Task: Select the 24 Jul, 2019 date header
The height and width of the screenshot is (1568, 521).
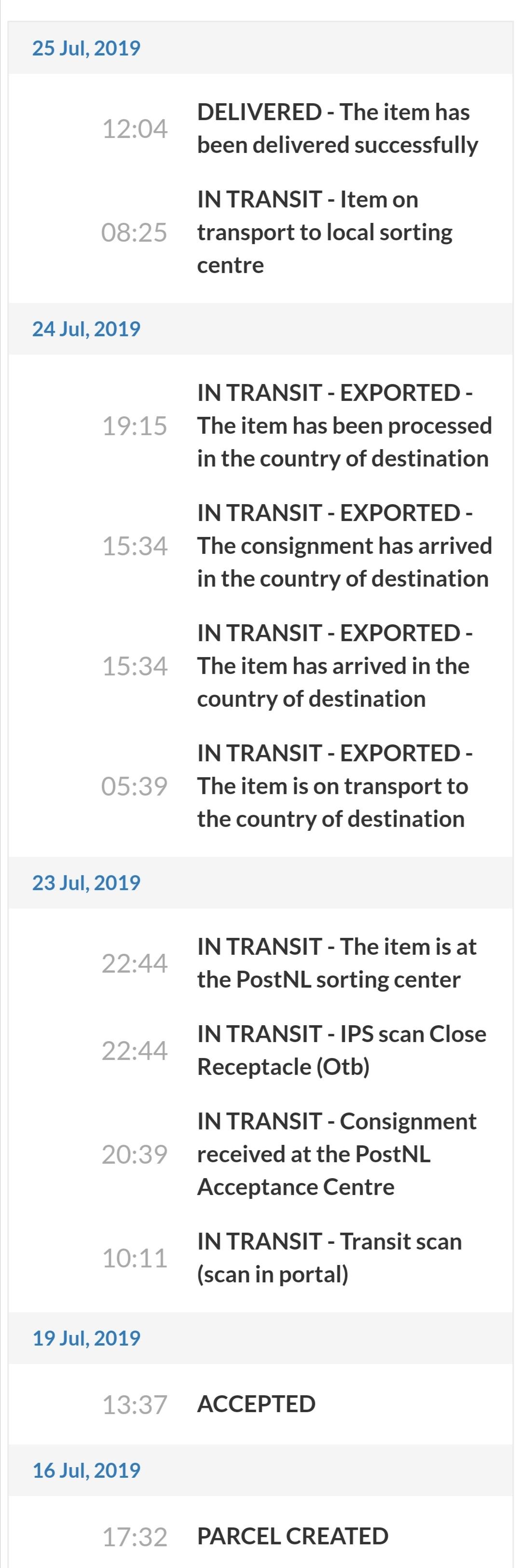Action: click(260, 329)
